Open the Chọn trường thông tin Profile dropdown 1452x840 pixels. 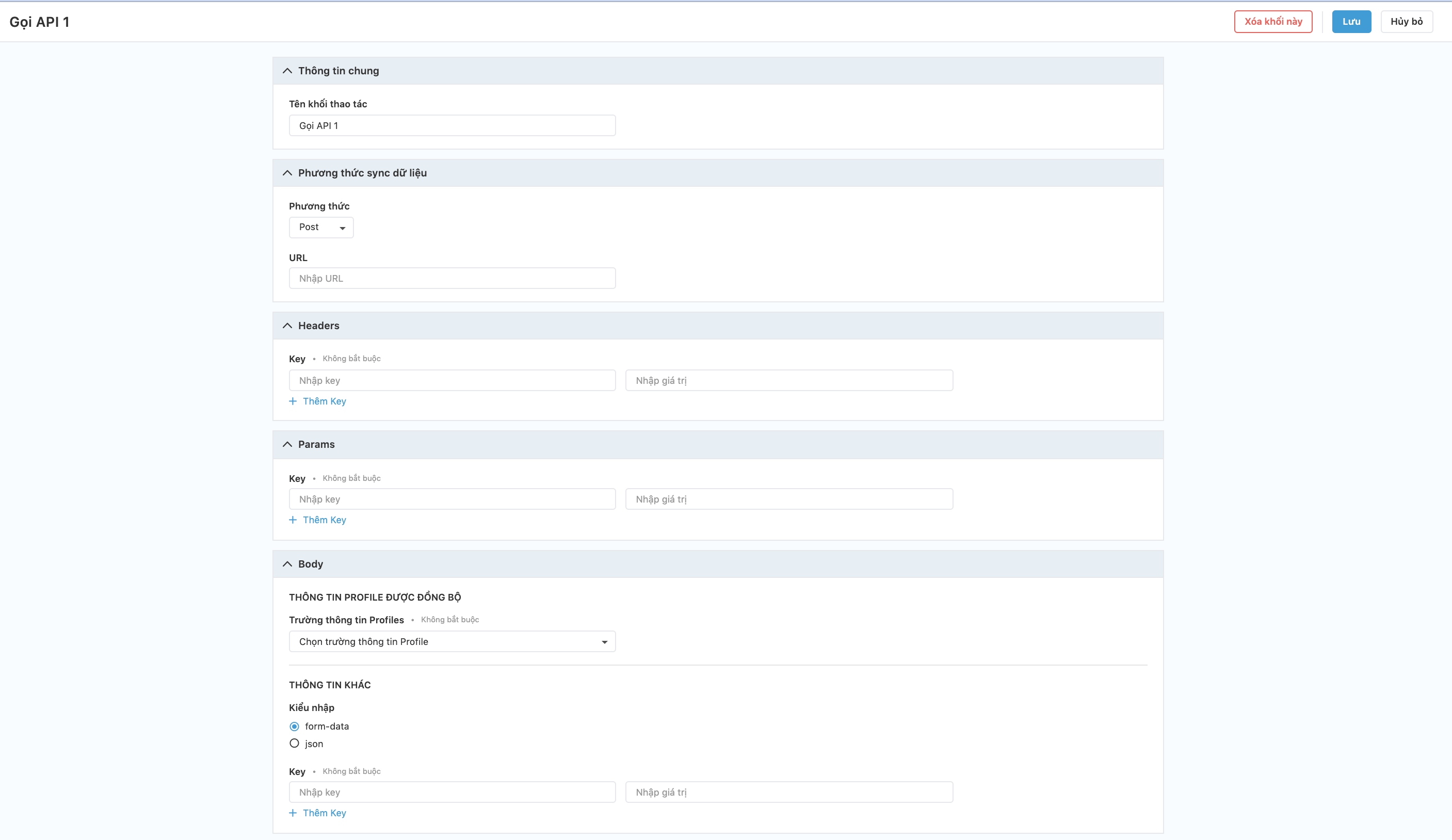pos(451,642)
